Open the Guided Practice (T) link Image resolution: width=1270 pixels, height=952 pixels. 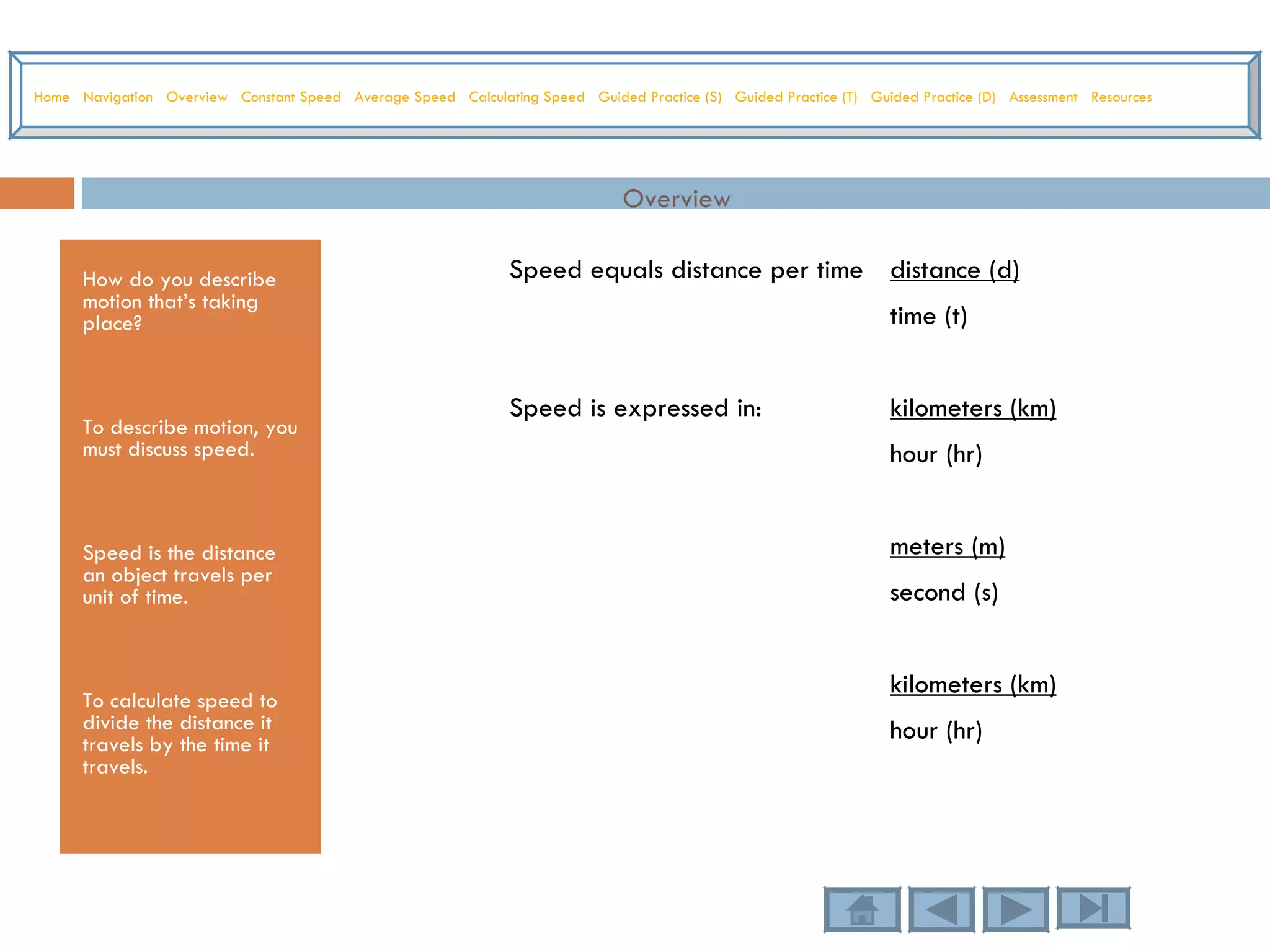click(x=796, y=97)
